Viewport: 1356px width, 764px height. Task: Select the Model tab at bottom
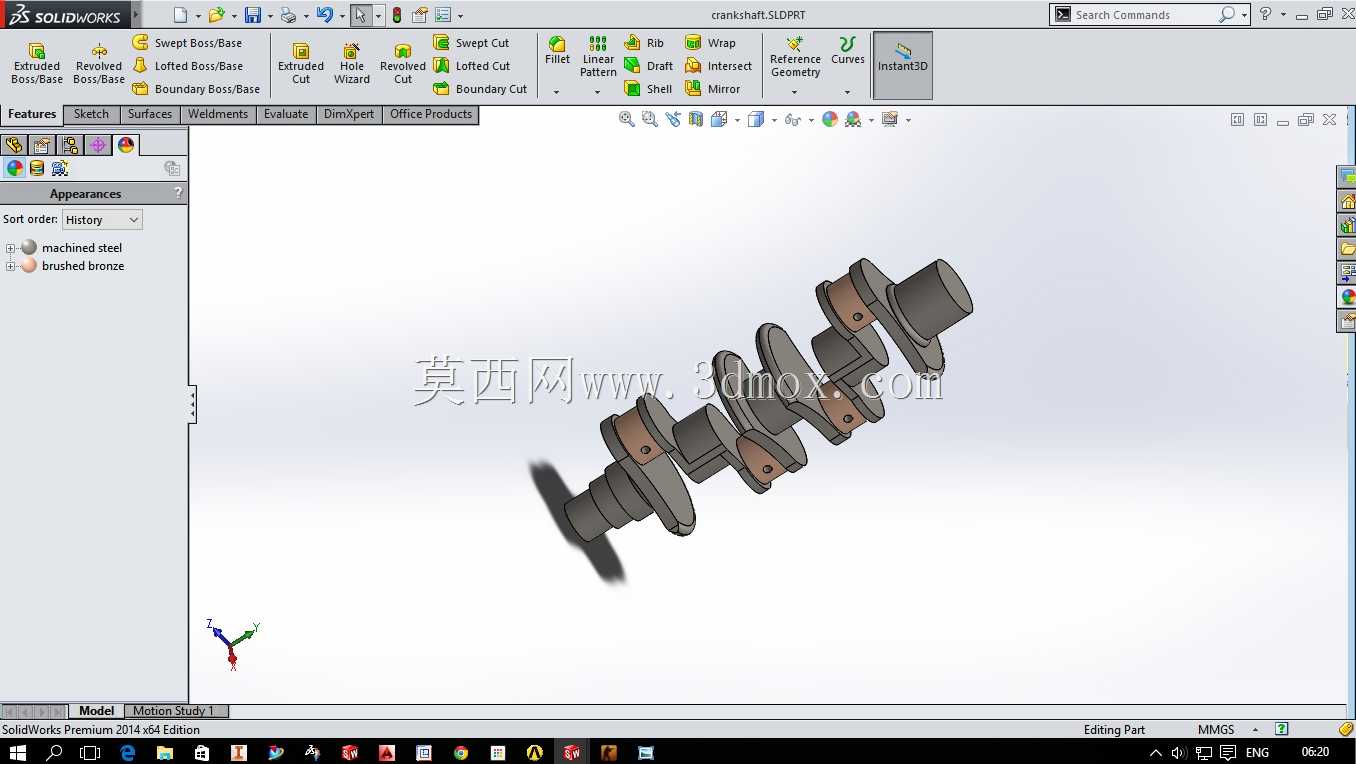pyautogui.click(x=96, y=711)
